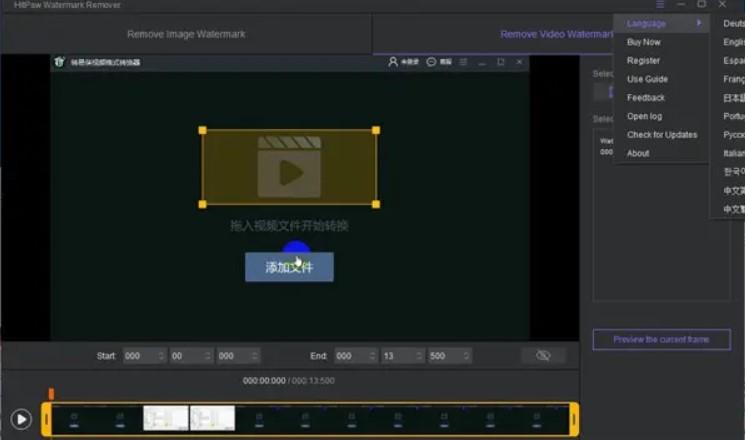Open the hamburger menu icon in title bar

pyautogui.click(x=660, y=4)
